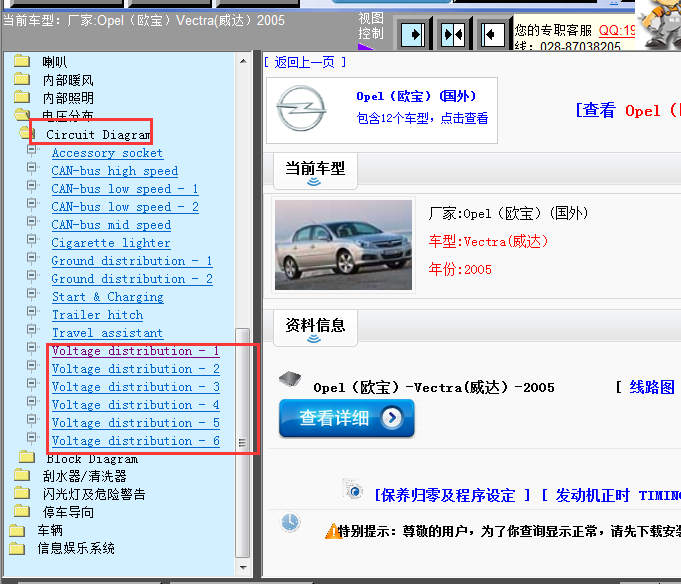Click the 查看 Opel link at right
The image size is (681, 584).
coord(626,110)
